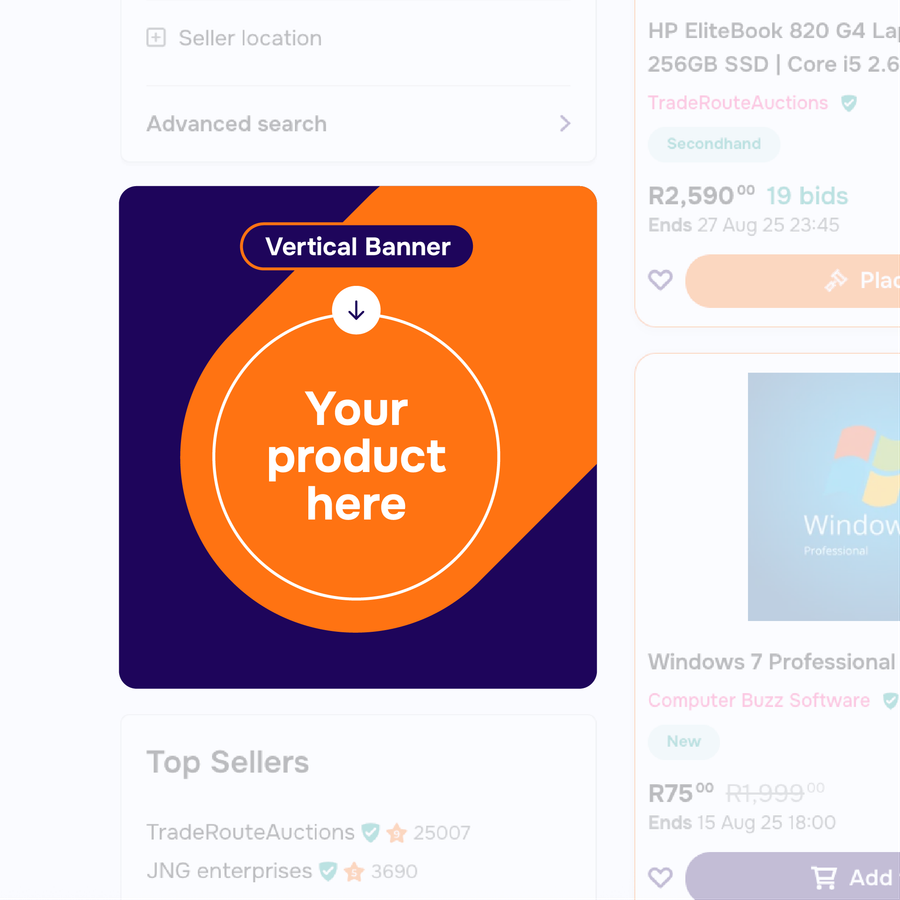Open the Windows 7 Professional product thumbnail

pyautogui.click(x=823, y=496)
